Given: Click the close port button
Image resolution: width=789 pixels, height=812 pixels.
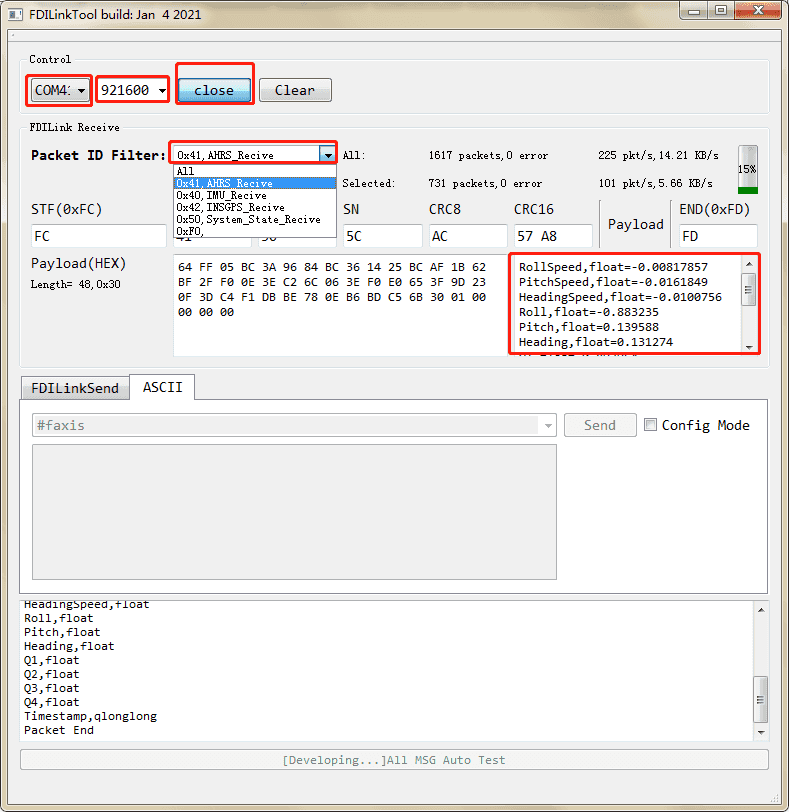Looking at the screenshot, I should coord(214,91).
